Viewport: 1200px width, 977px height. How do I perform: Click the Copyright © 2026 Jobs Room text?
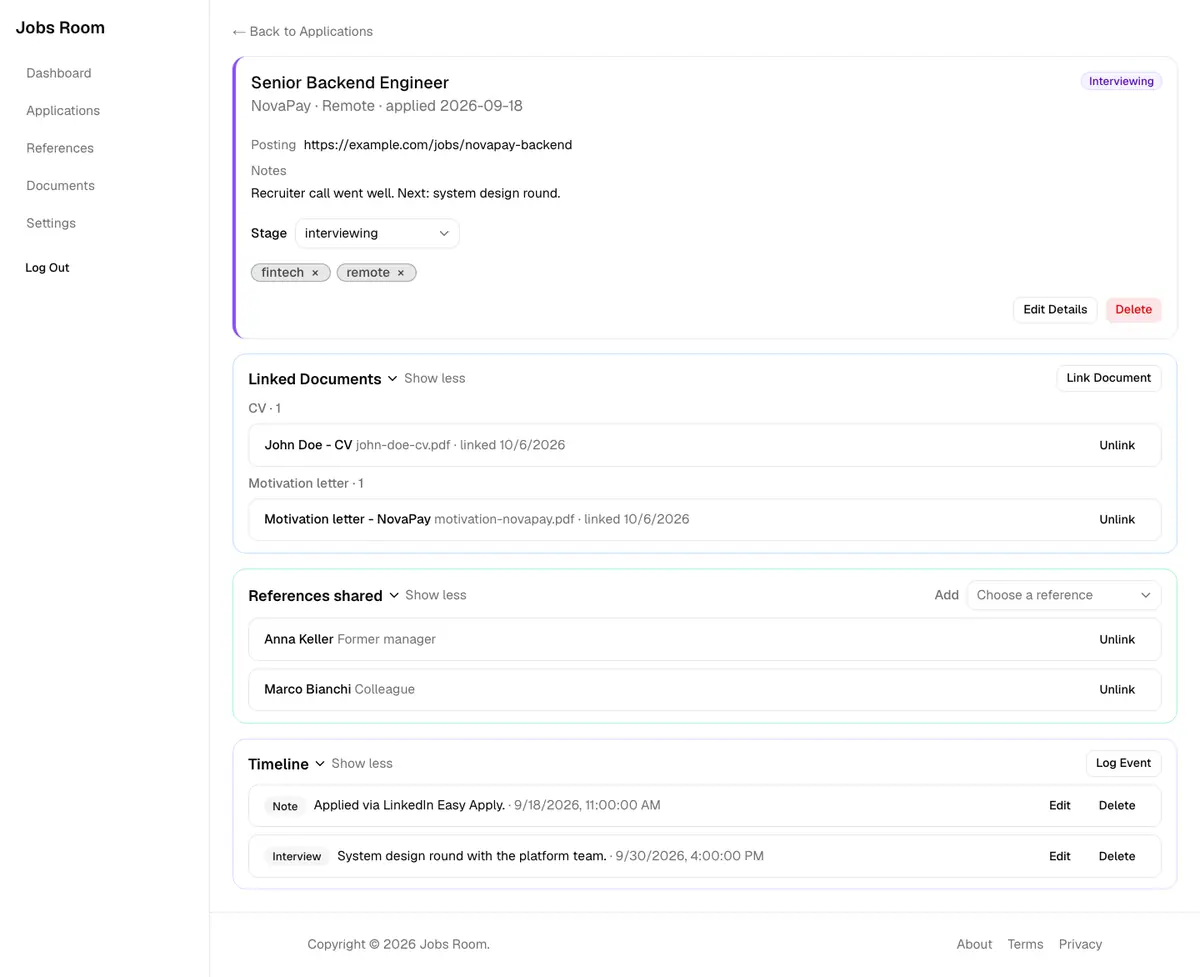(398, 944)
